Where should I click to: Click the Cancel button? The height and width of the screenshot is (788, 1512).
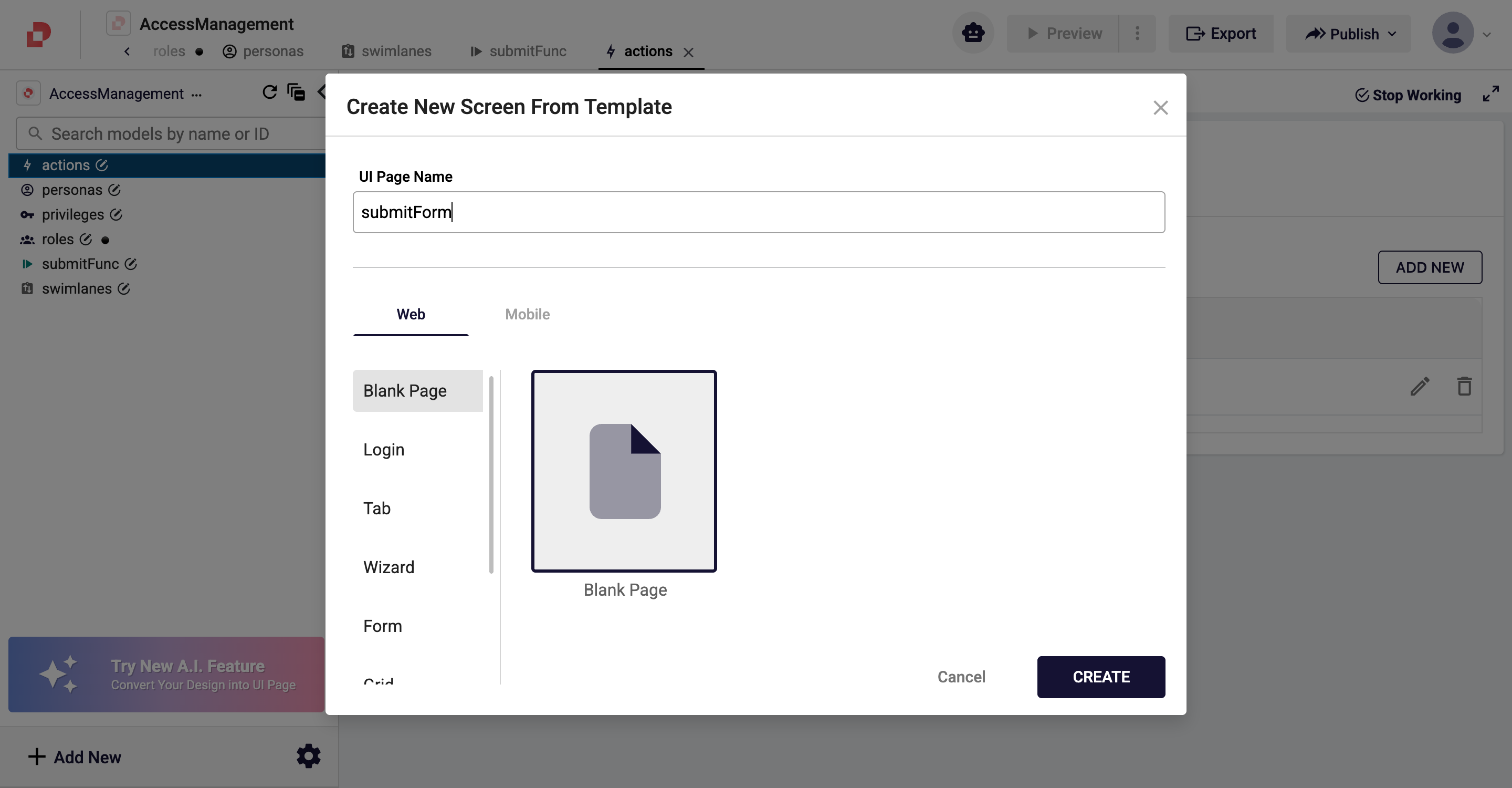tap(961, 677)
